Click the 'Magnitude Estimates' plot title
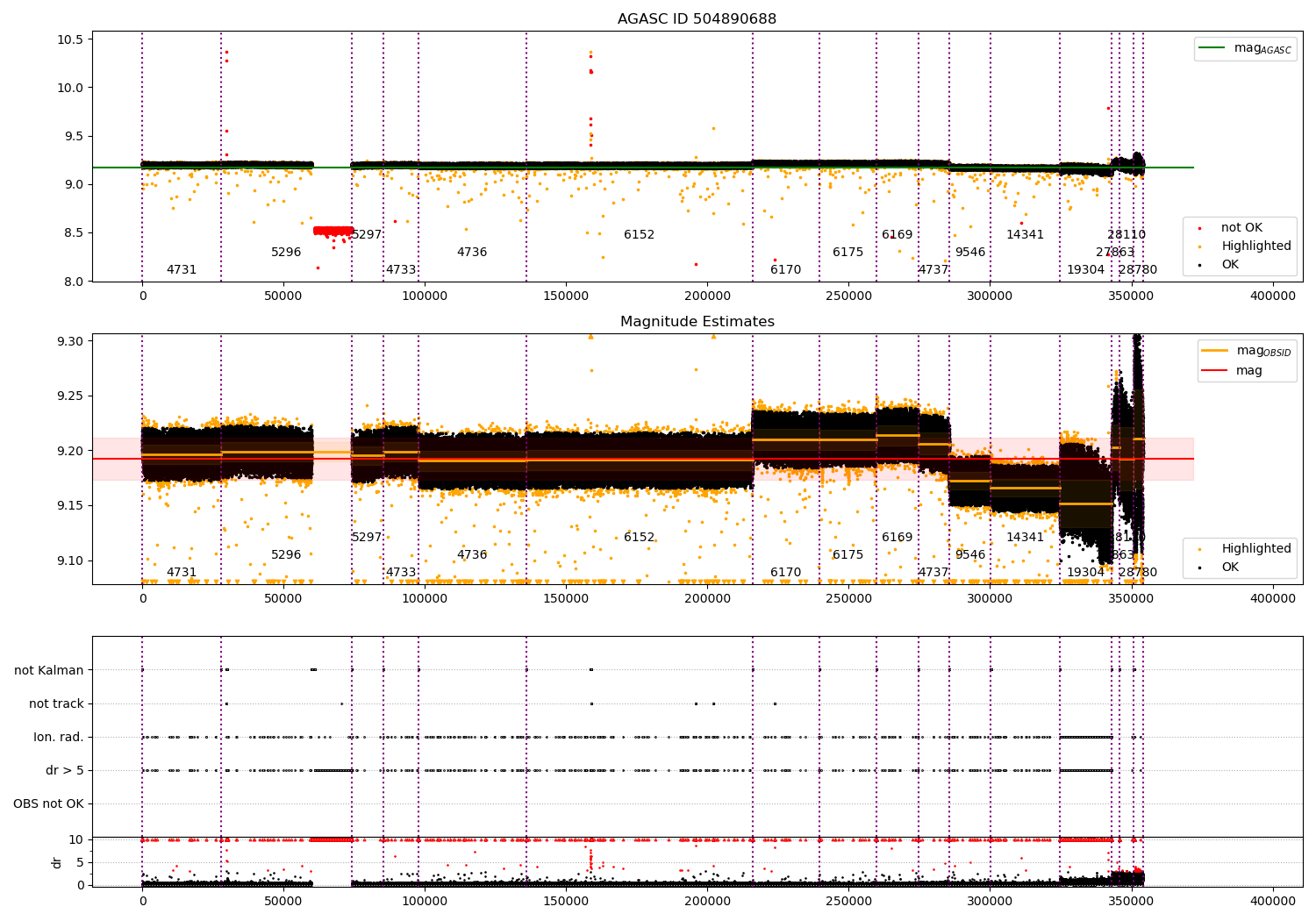 coord(697,322)
